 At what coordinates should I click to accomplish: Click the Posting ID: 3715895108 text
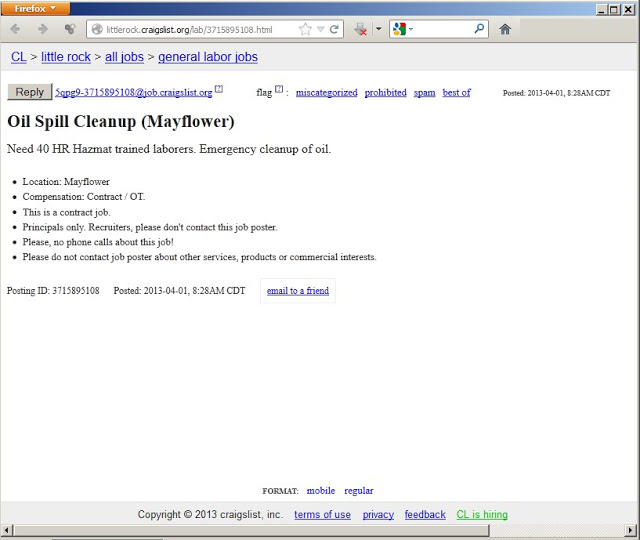coord(53,291)
